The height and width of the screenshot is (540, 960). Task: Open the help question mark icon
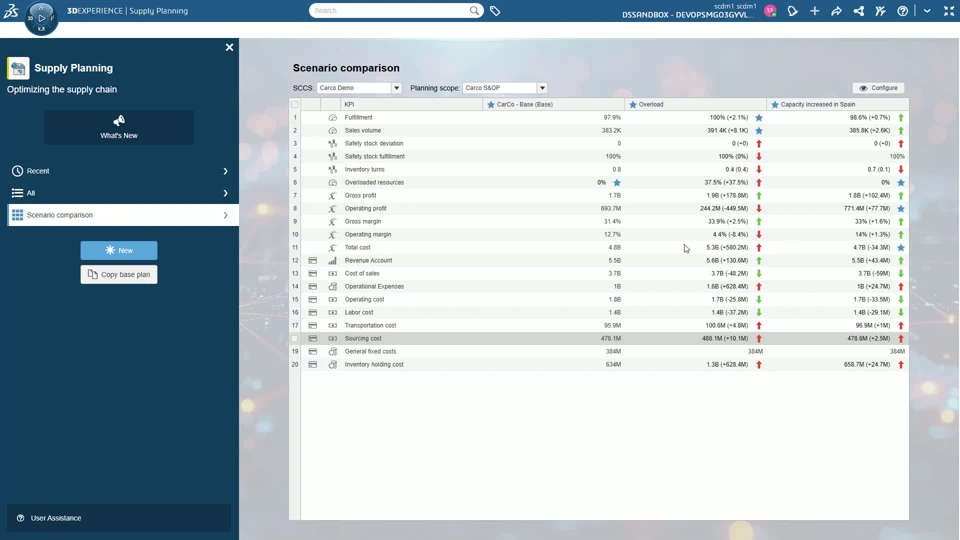click(902, 11)
